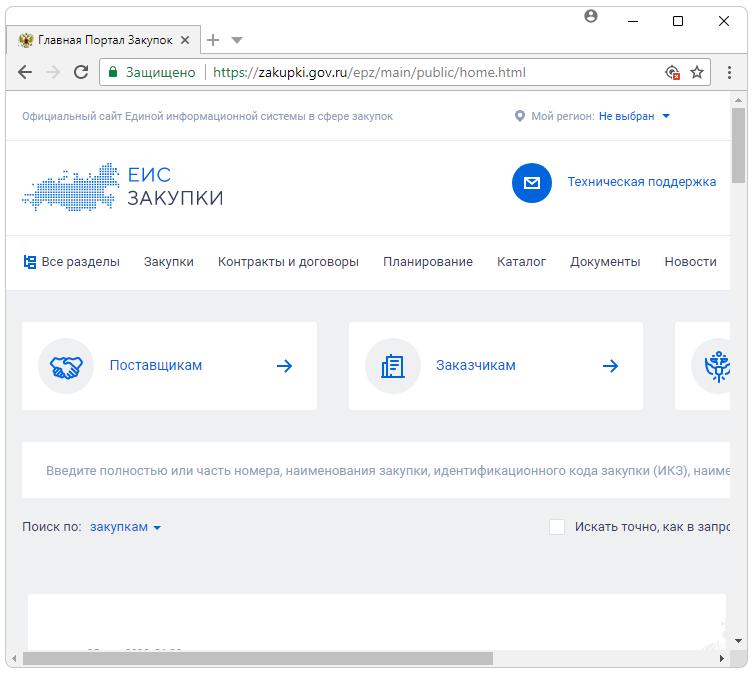Open the tab list dropdown arrow
752x674 pixels.
coord(237,40)
